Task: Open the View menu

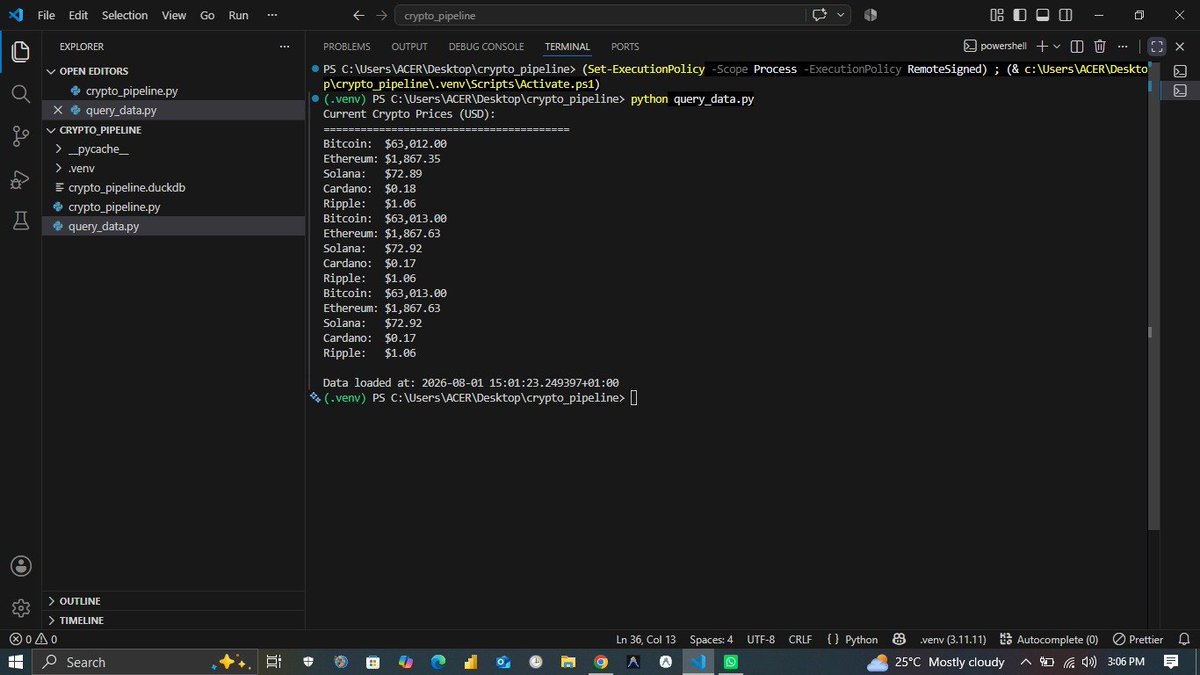Action: (x=174, y=15)
